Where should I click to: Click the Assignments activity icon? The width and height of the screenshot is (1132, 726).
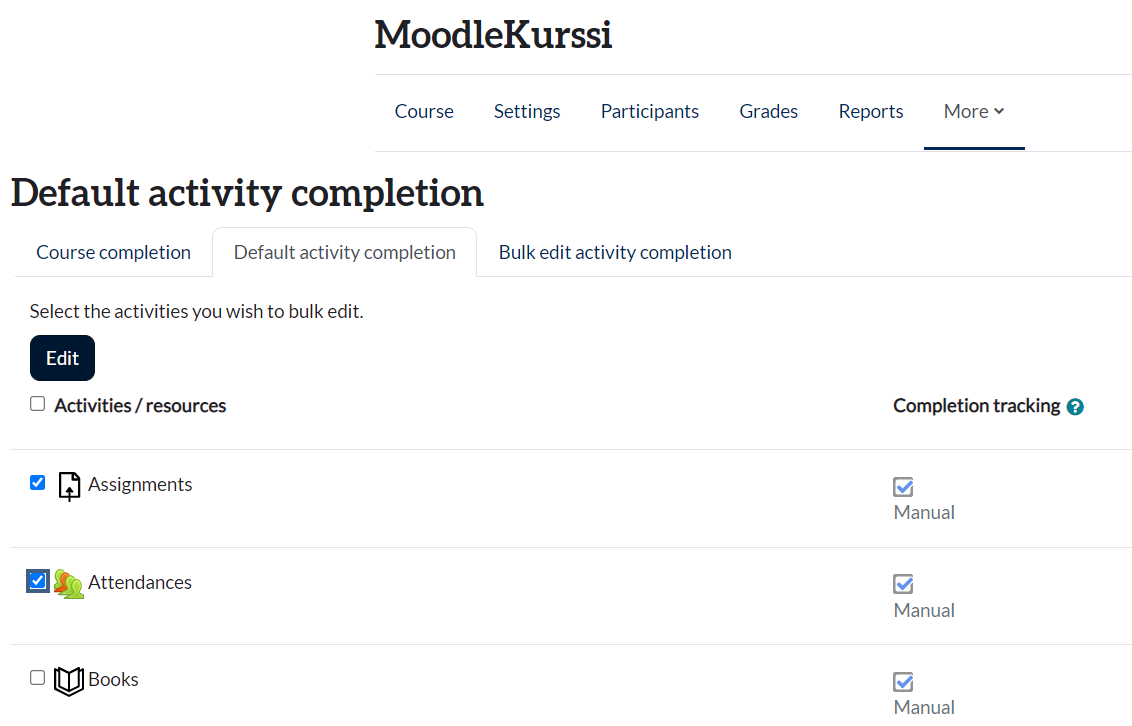69,486
